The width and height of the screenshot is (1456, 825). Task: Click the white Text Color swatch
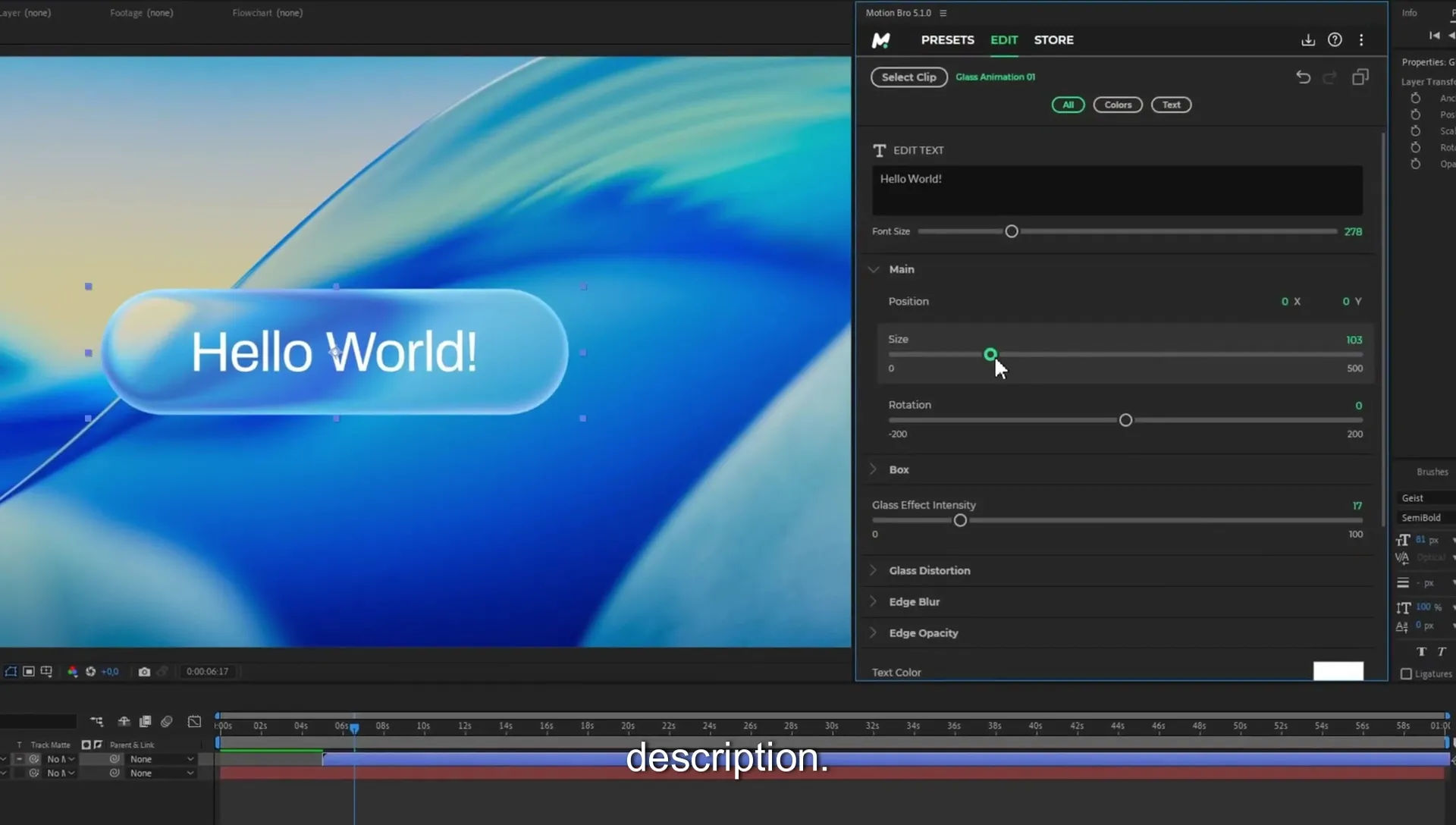[x=1338, y=671]
